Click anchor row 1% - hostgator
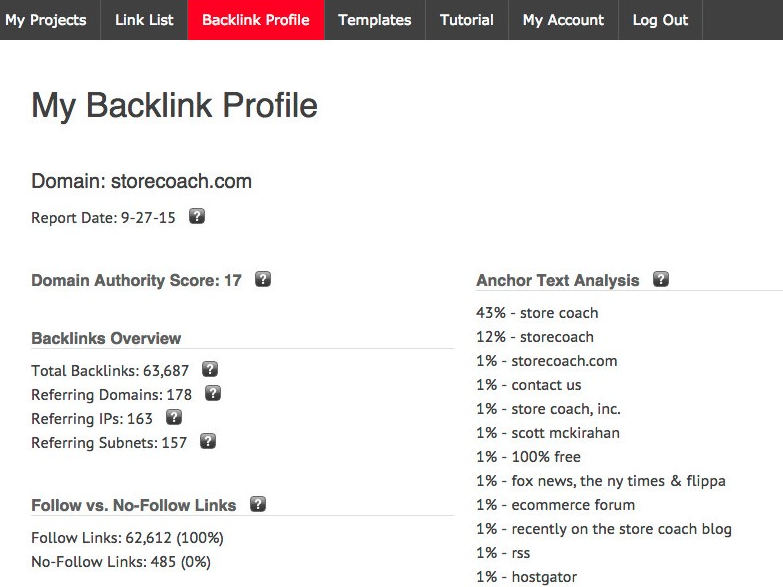The height and width of the screenshot is (587, 783). pos(526,577)
